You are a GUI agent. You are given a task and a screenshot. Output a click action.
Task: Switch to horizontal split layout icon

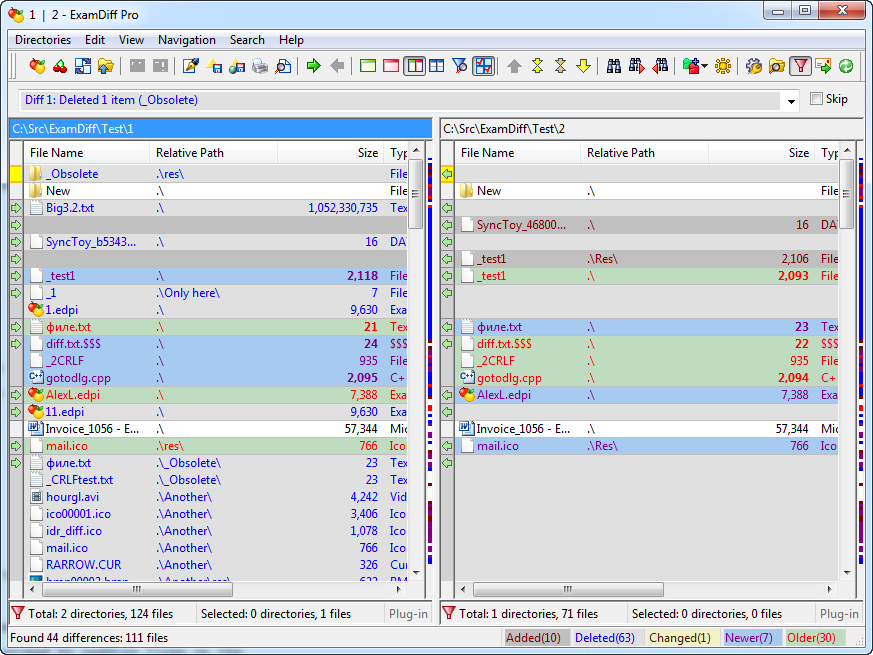(x=436, y=66)
